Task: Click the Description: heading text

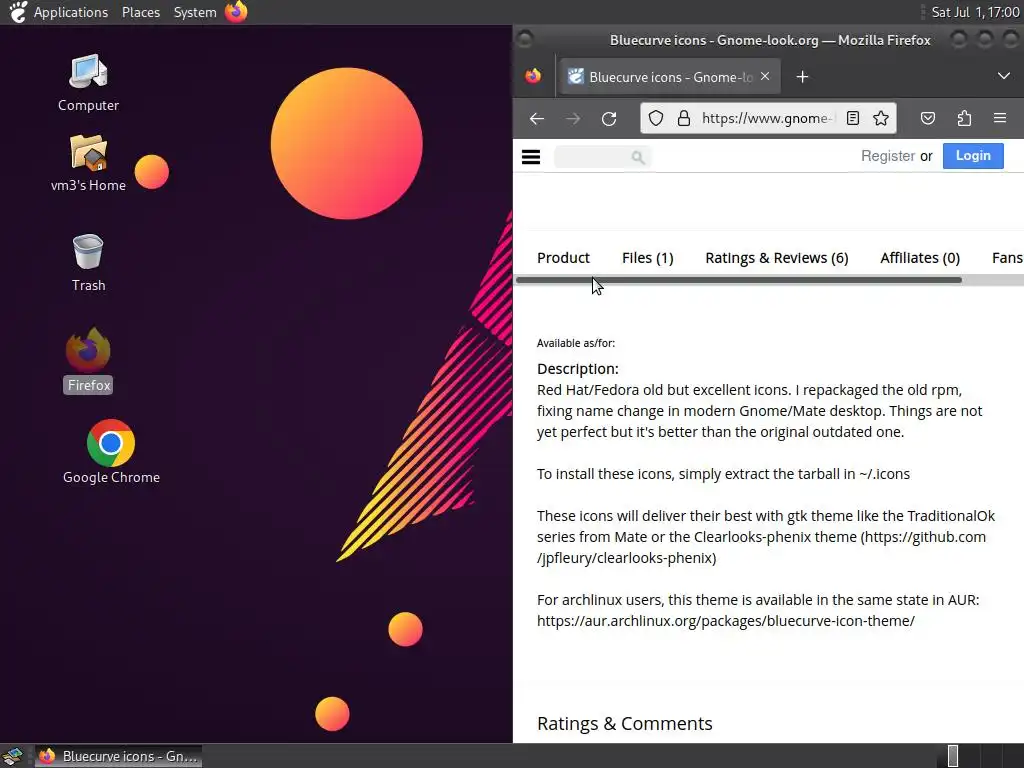Action: point(577,369)
